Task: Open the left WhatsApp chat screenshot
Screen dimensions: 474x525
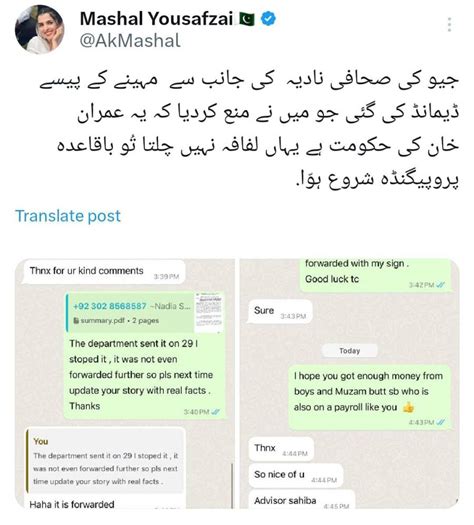Action: tap(125, 384)
